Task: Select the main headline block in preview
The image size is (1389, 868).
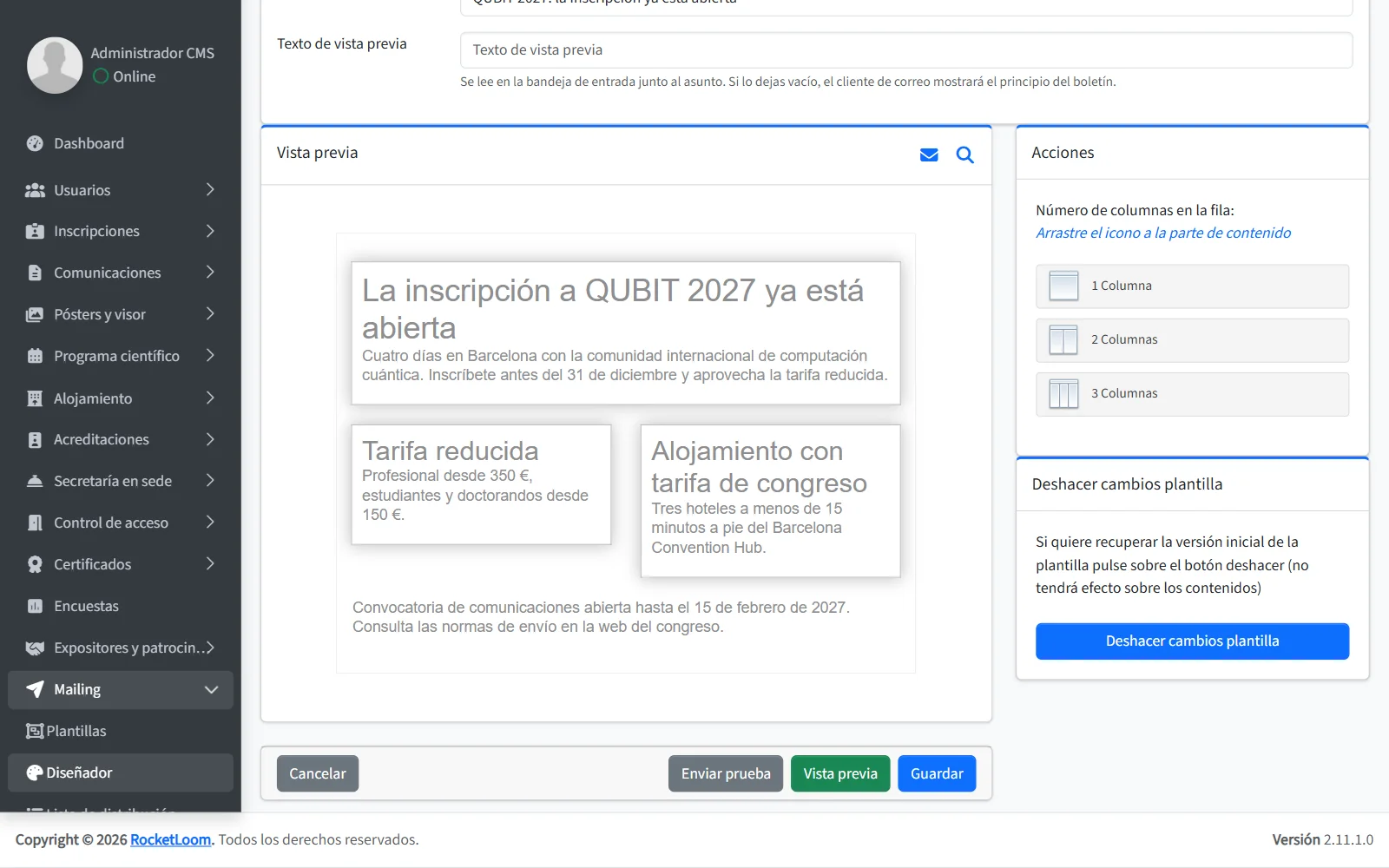Action: (x=626, y=333)
